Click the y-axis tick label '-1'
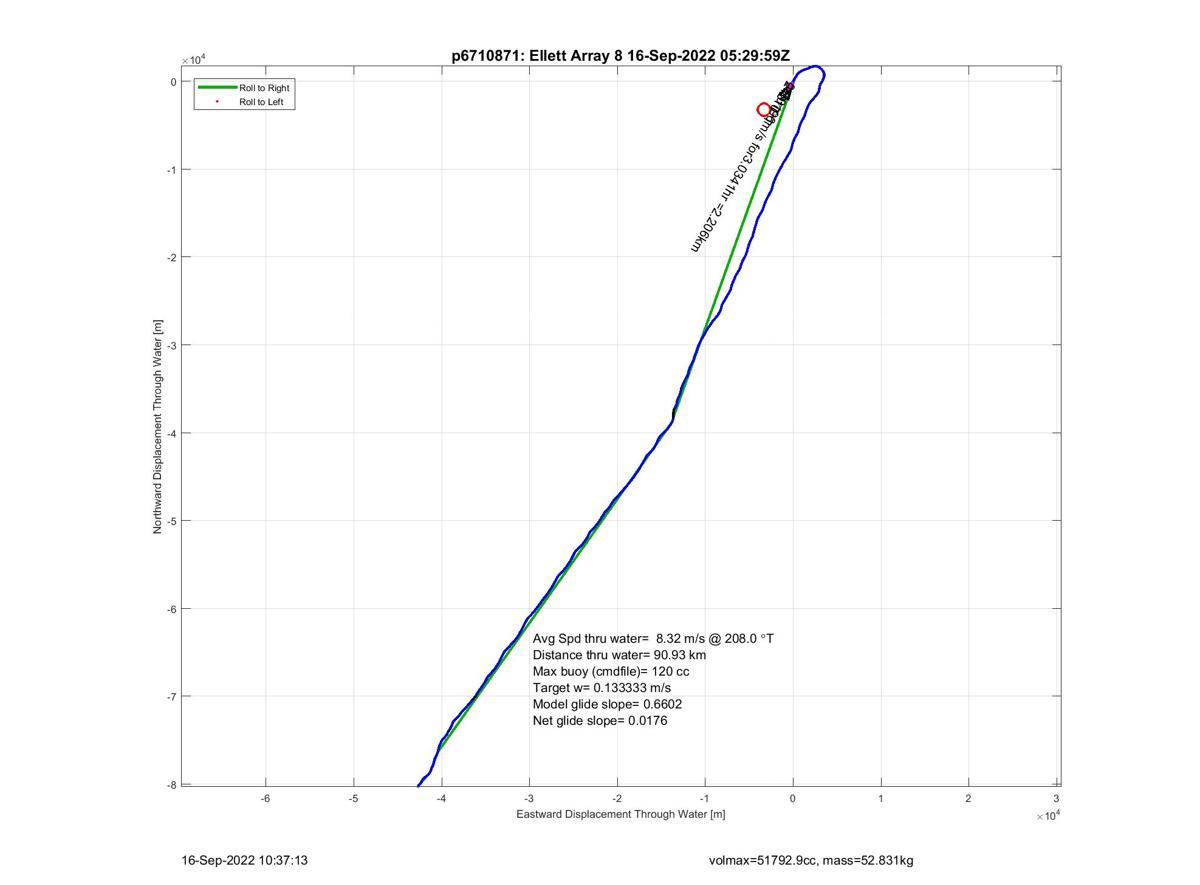The image size is (1200, 885). (x=172, y=170)
